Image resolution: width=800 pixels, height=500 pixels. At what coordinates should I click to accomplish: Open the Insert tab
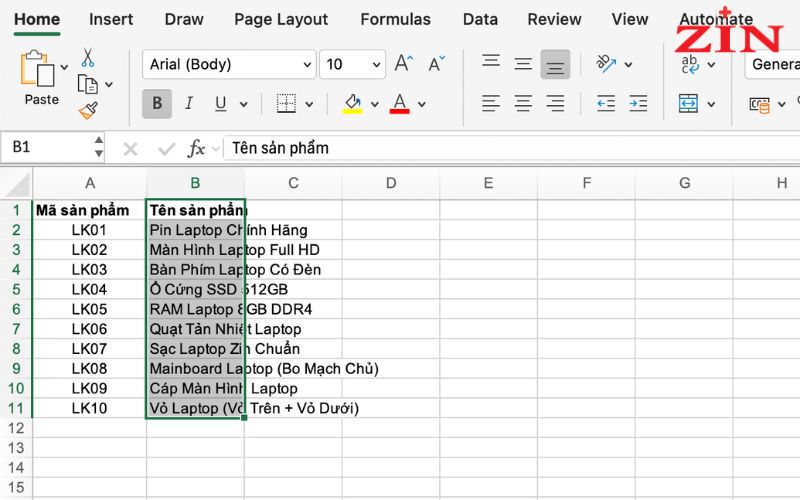pyautogui.click(x=111, y=19)
